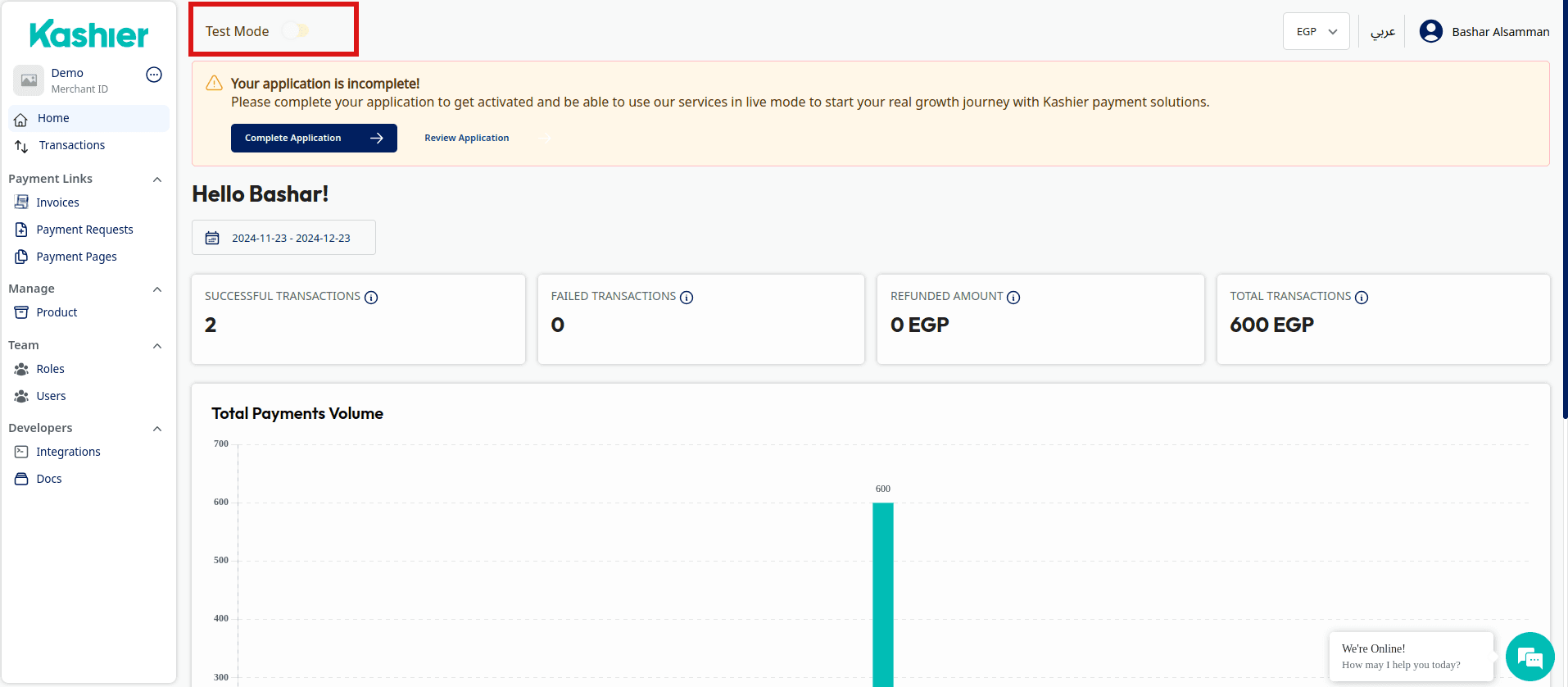Screen dimensions: 1568x687
Task: Open the EGP currency dropdown
Action: coord(1316,32)
